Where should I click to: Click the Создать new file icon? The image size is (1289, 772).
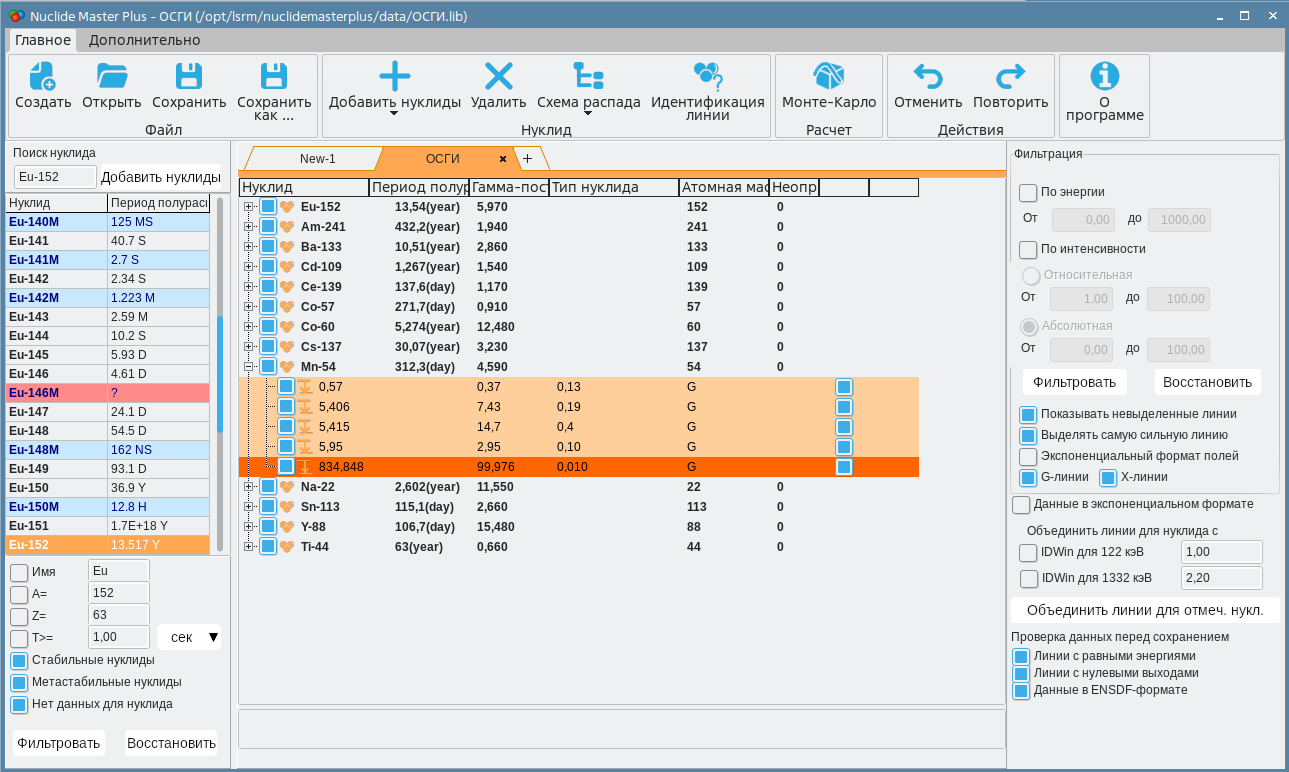(42, 78)
